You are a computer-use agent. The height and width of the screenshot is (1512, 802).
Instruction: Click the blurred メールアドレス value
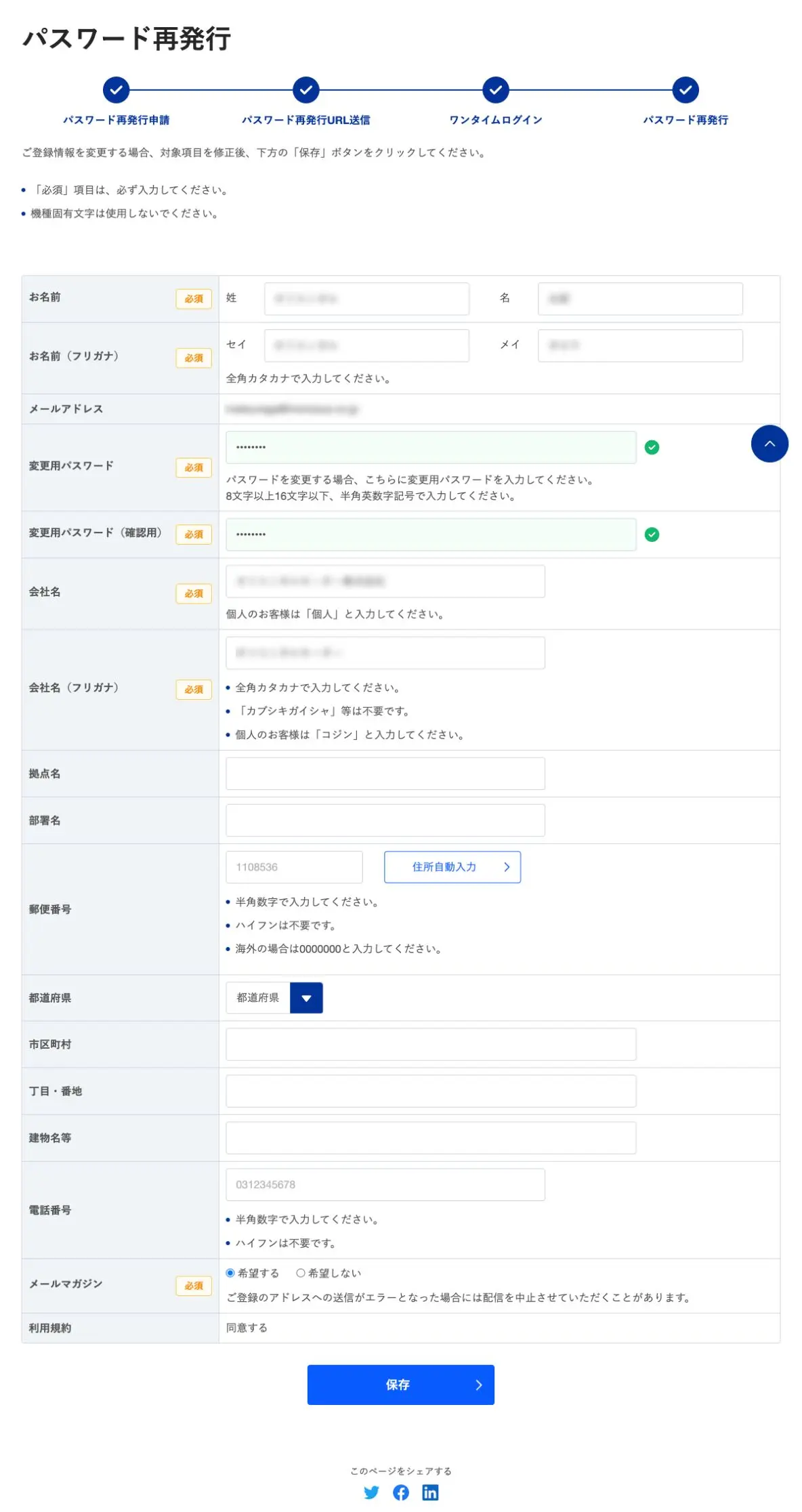point(292,409)
